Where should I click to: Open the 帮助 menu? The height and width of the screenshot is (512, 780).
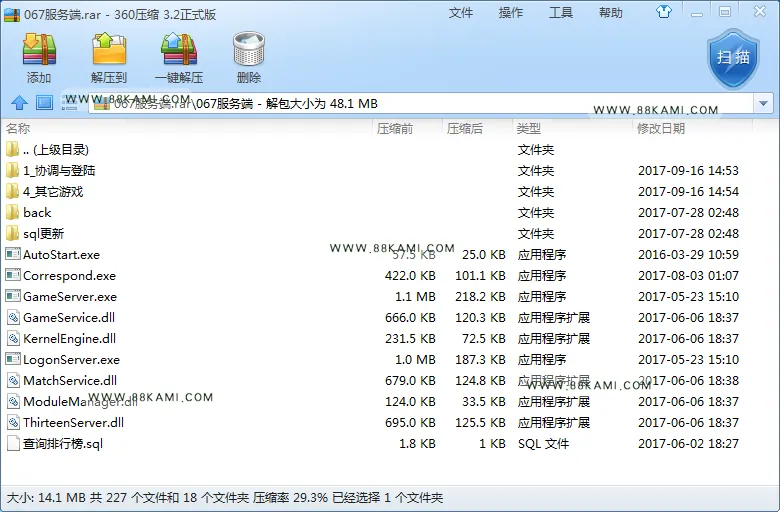[x=611, y=12]
